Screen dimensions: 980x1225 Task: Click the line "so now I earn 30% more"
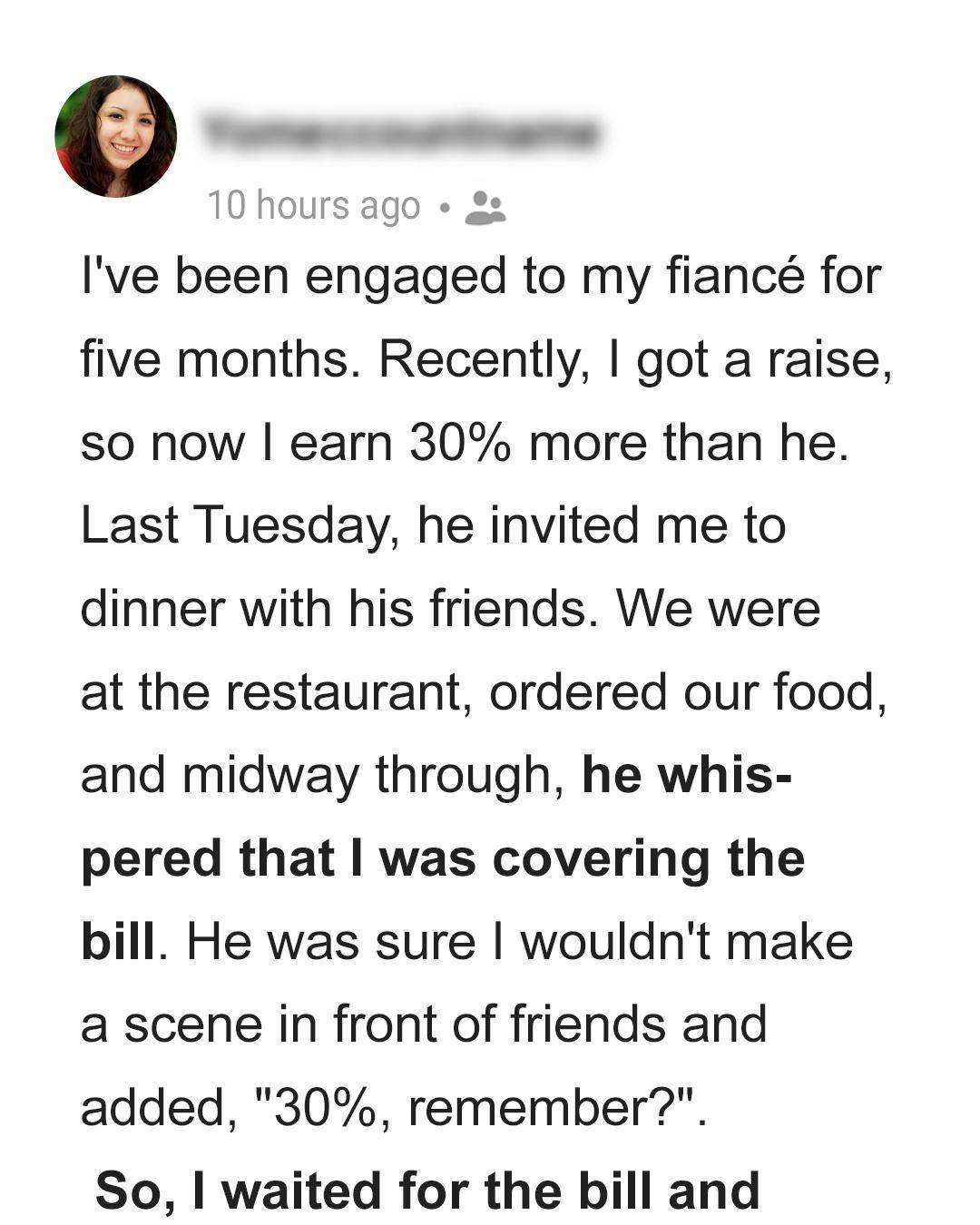pos(465,443)
